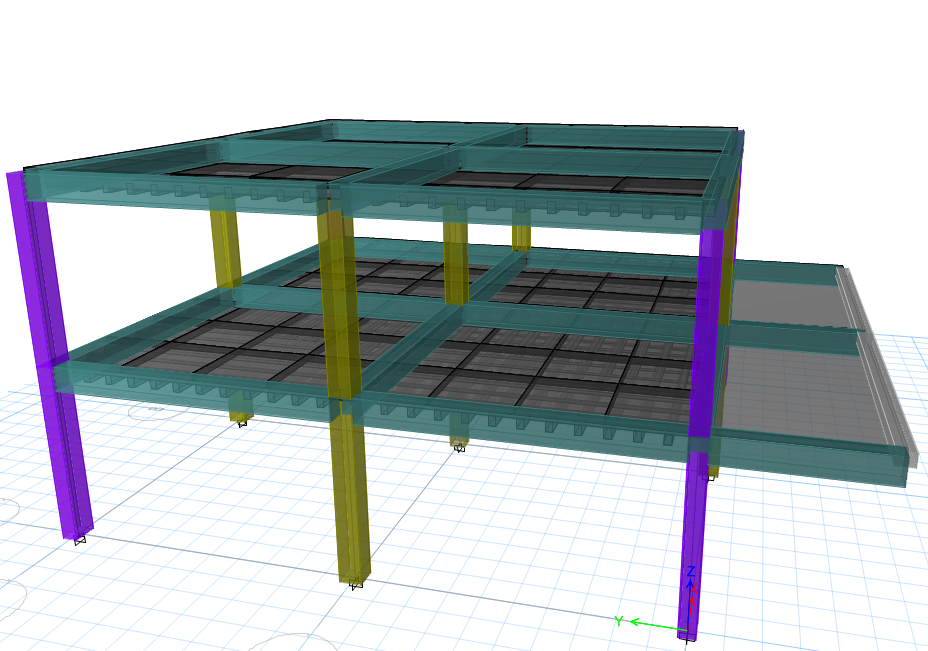The width and height of the screenshot is (928, 651).
Task: Select the purple corner column on the far left
Action: coord(49,355)
